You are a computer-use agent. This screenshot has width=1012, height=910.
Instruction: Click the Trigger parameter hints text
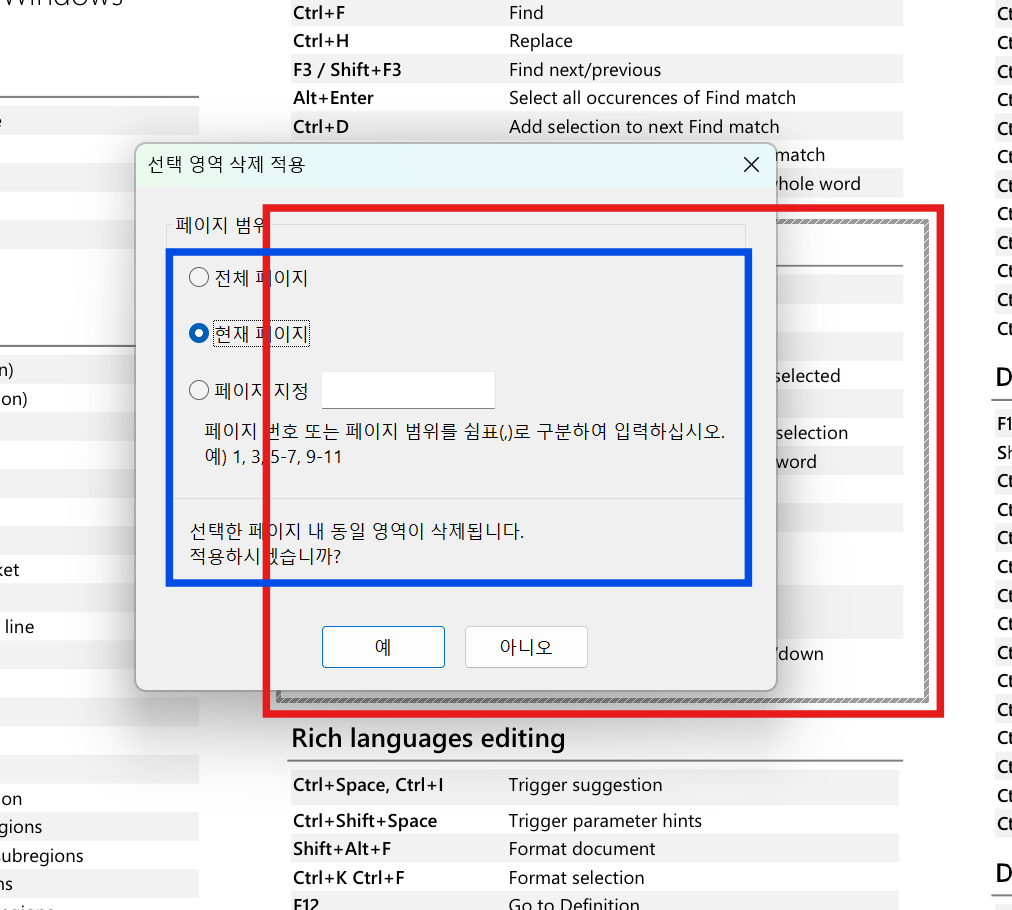click(605, 821)
